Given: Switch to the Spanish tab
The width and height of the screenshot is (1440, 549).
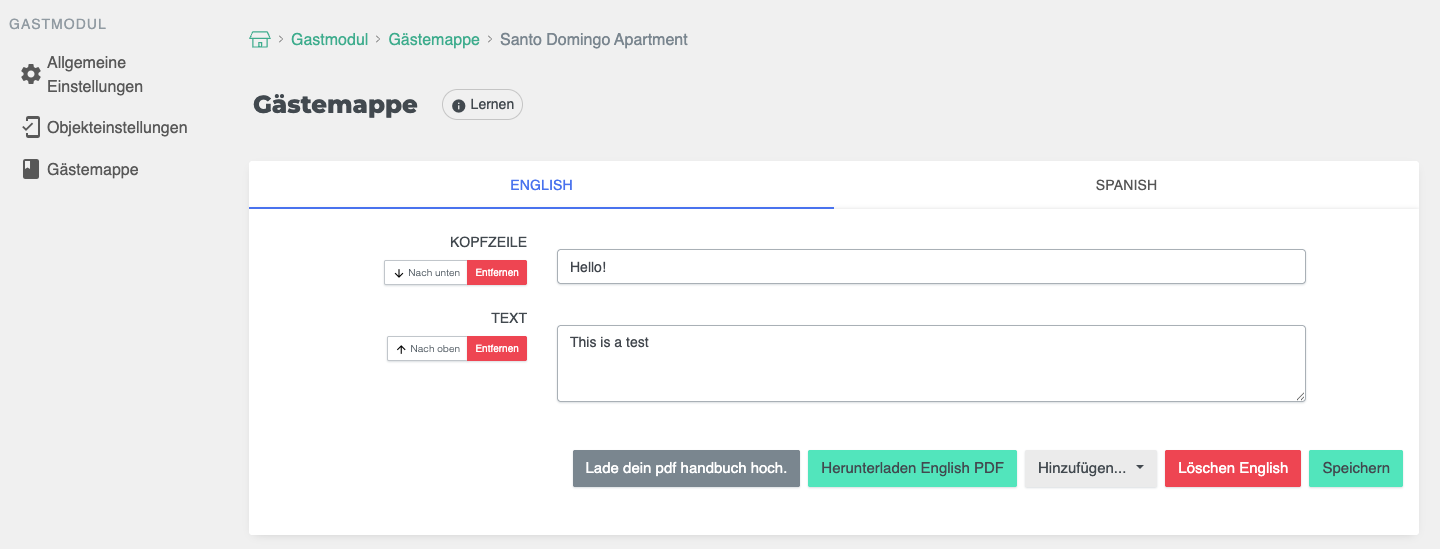Looking at the screenshot, I should coord(1126,185).
